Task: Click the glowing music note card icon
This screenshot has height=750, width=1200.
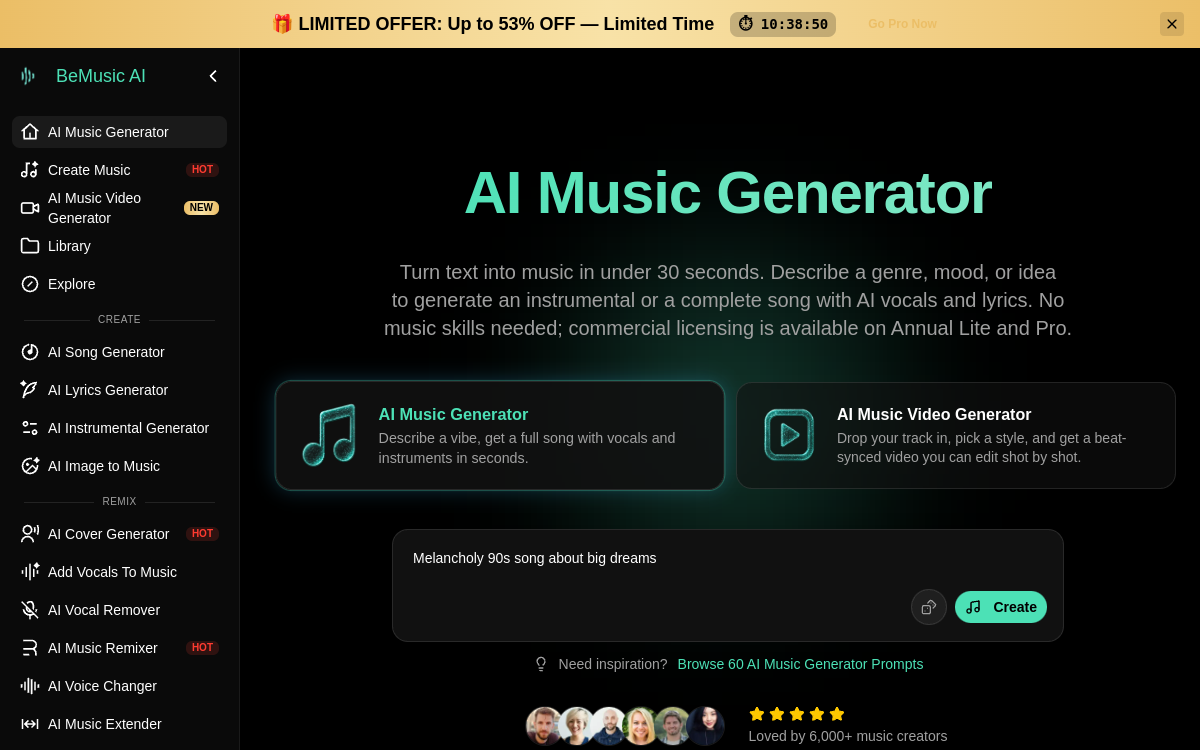Action: point(329,435)
